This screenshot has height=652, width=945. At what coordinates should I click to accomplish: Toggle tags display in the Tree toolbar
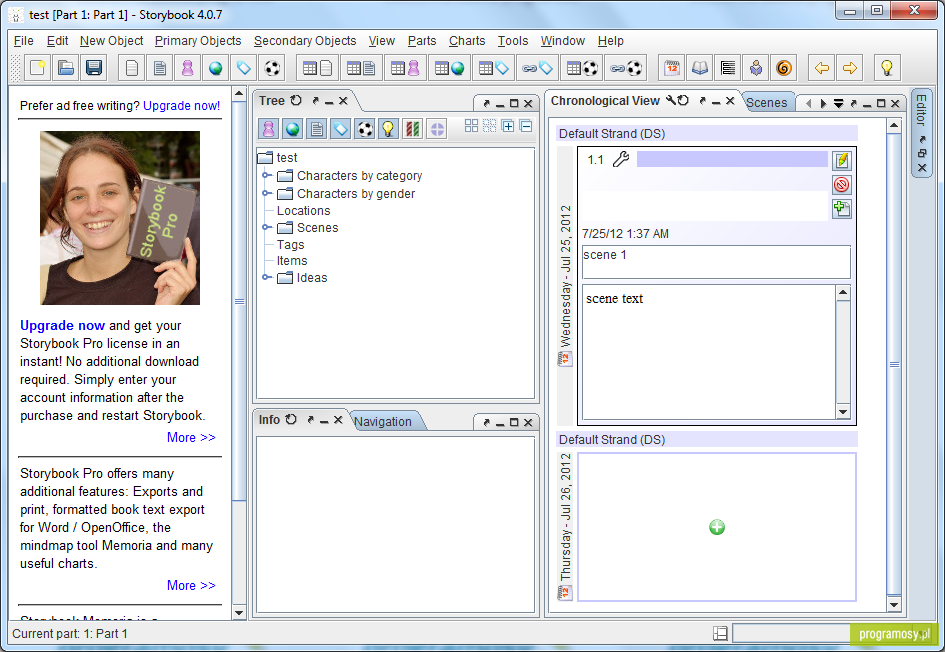coord(341,128)
